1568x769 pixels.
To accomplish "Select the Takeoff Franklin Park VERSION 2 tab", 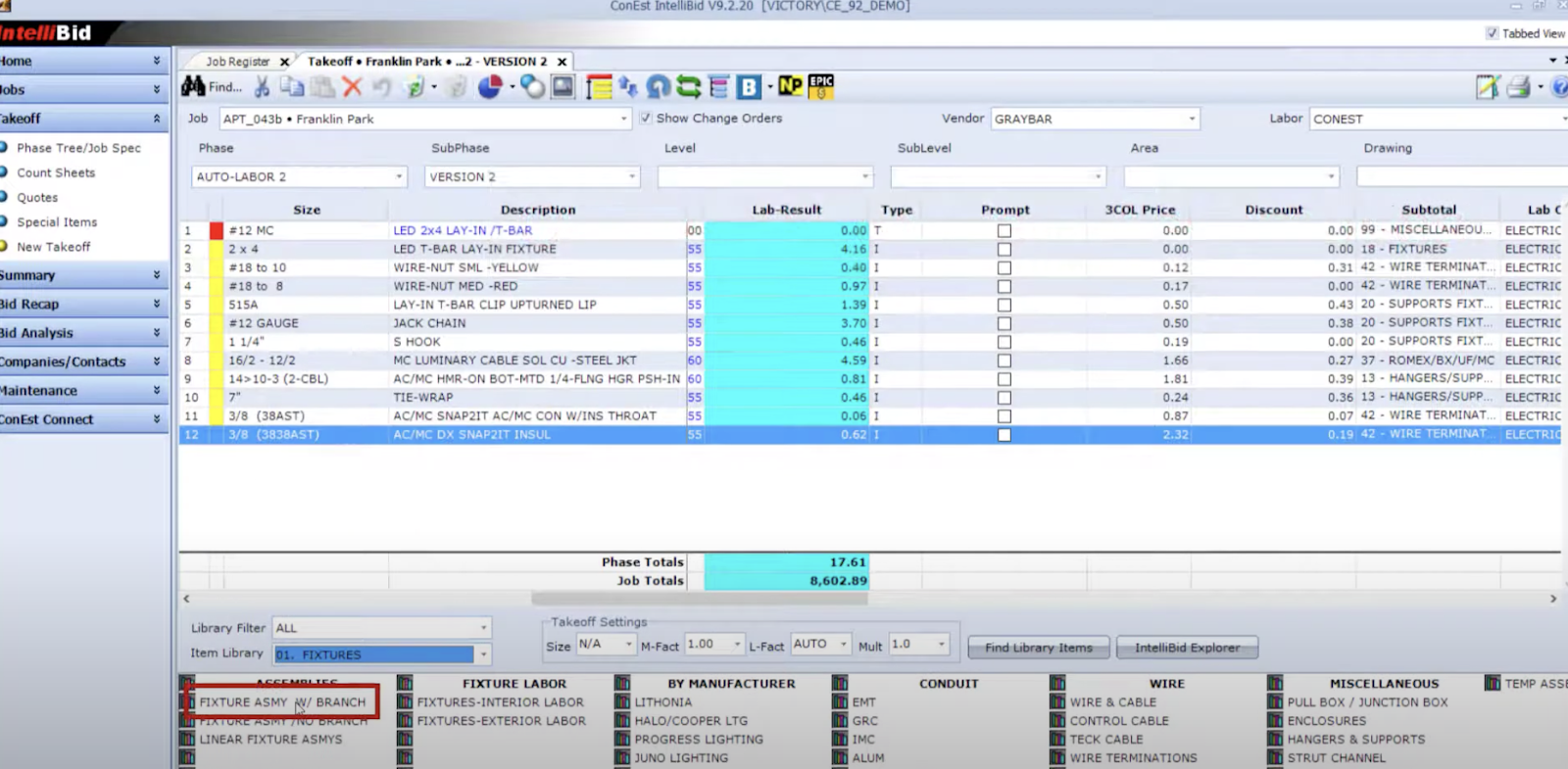I will [x=427, y=61].
